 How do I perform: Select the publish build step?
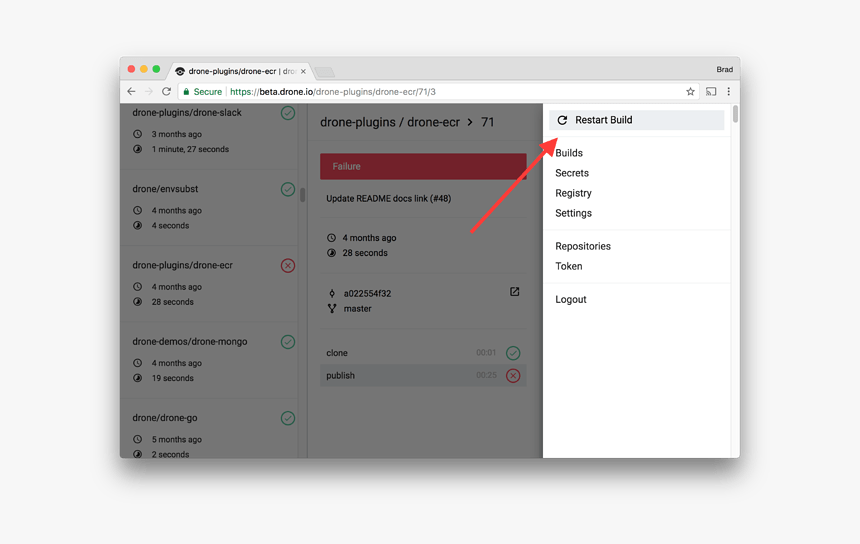pyautogui.click(x=423, y=376)
